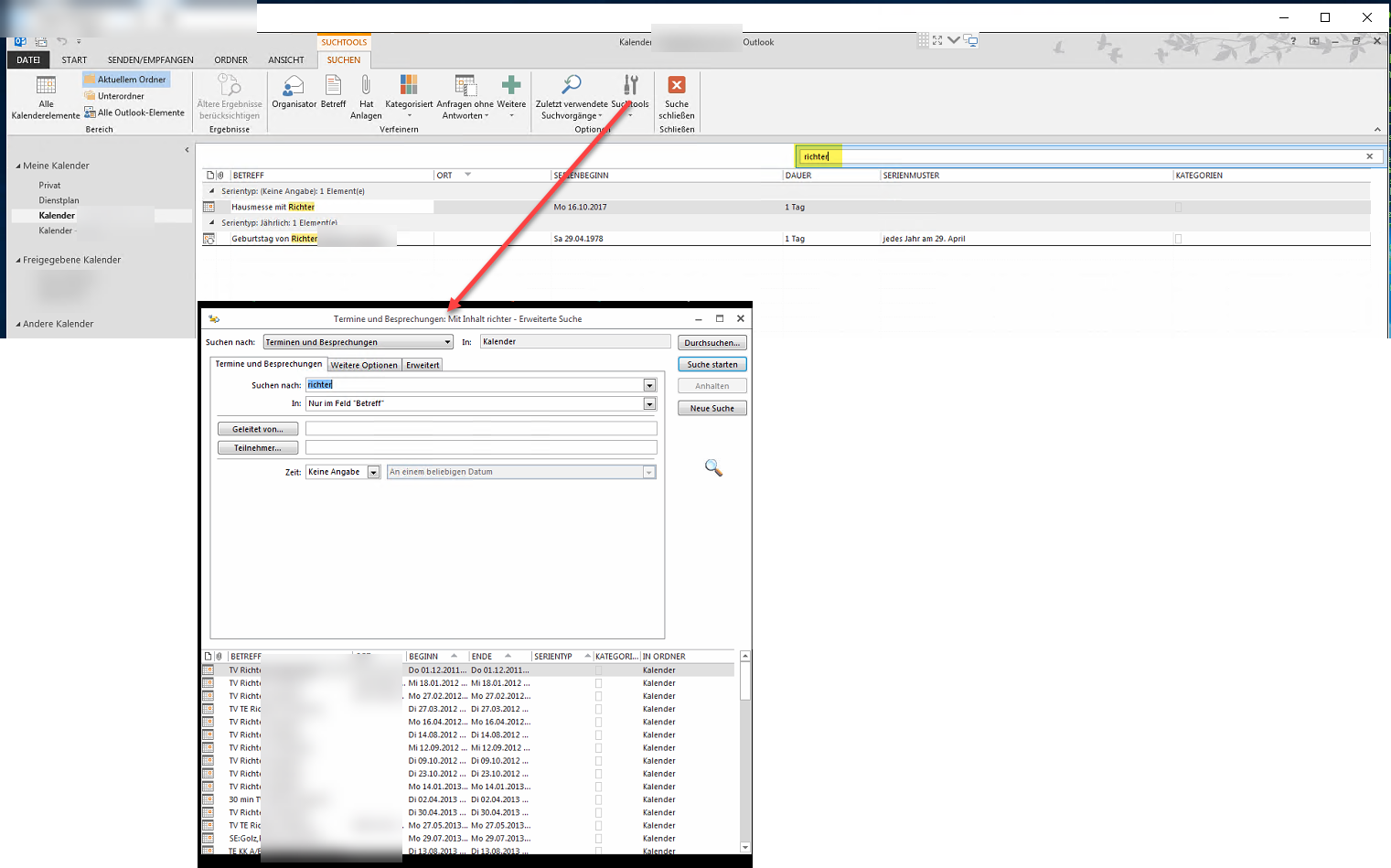Toggle category box for Hausmesse row
Viewport: 1391px width, 868px height.
(1178, 208)
